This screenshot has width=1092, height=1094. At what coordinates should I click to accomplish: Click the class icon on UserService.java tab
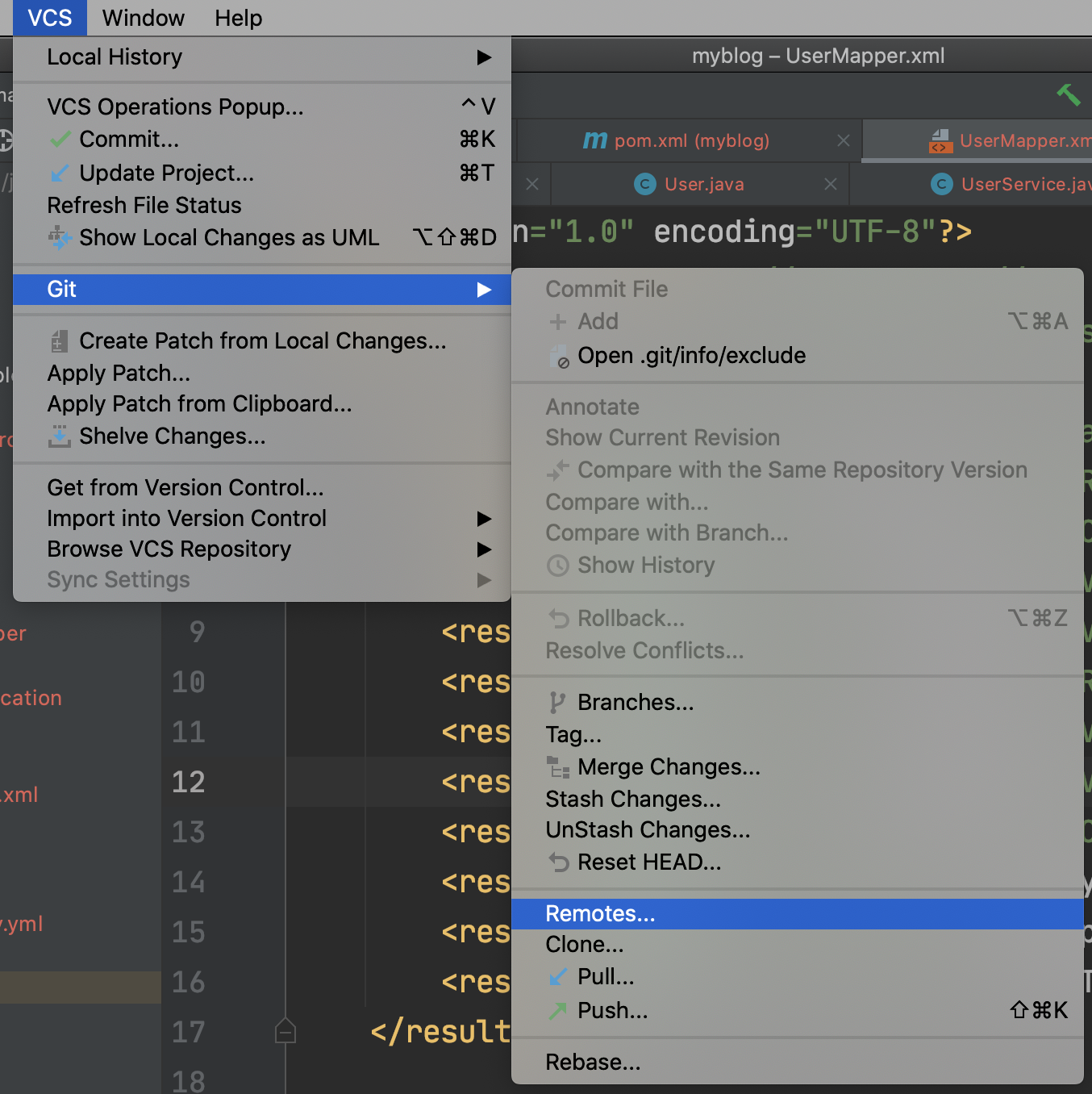tap(941, 185)
